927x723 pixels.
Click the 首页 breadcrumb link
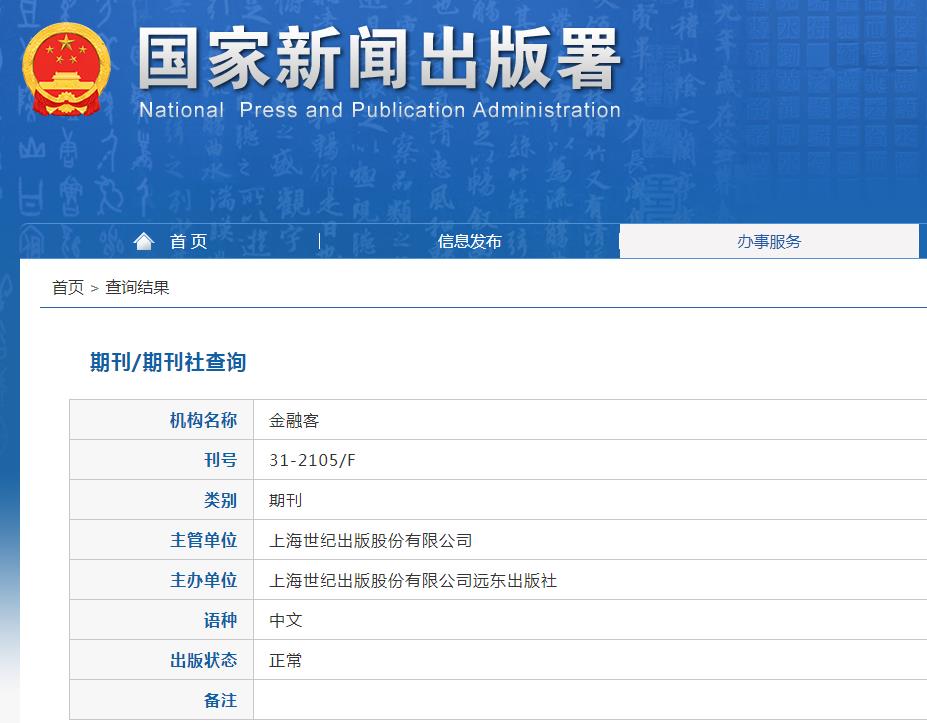tap(64, 288)
